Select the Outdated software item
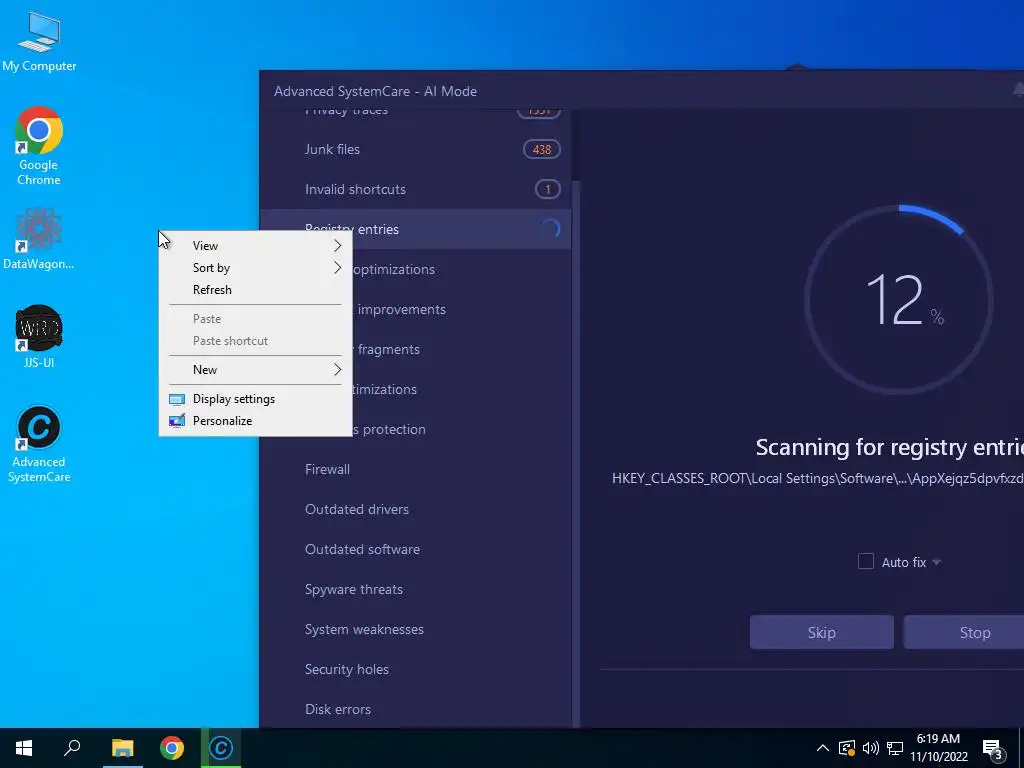 pos(415,549)
